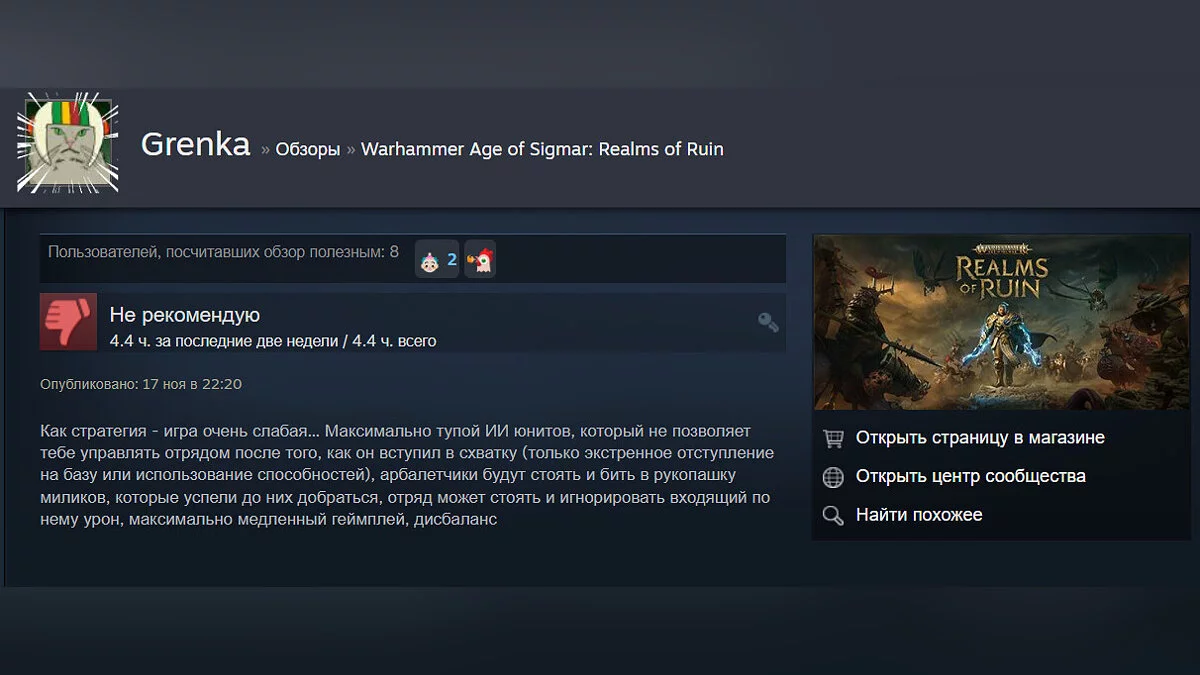Viewport: 1200px width, 675px height.
Task: Click the publication date 17 ноя в 22:20
Action: (x=192, y=384)
